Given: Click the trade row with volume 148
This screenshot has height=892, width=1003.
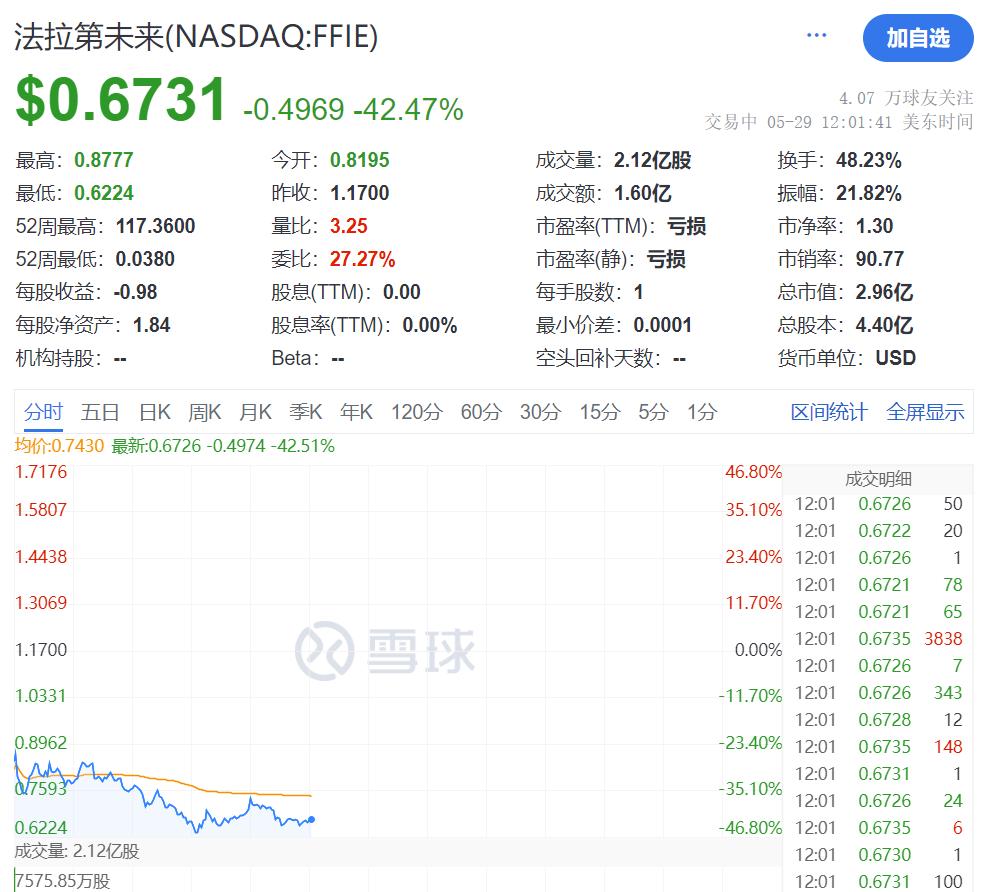Looking at the screenshot, I should point(878,747).
